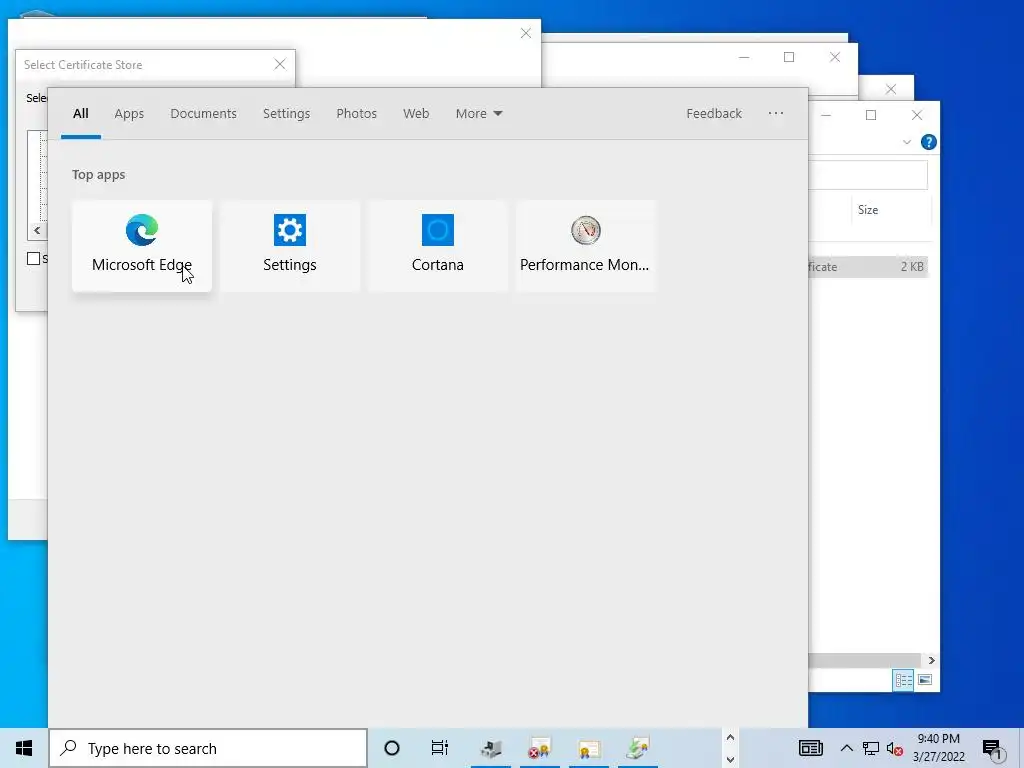Image resolution: width=1024 pixels, height=768 pixels.
Task: Maximize the Explorer window
Action: (871, 115)
